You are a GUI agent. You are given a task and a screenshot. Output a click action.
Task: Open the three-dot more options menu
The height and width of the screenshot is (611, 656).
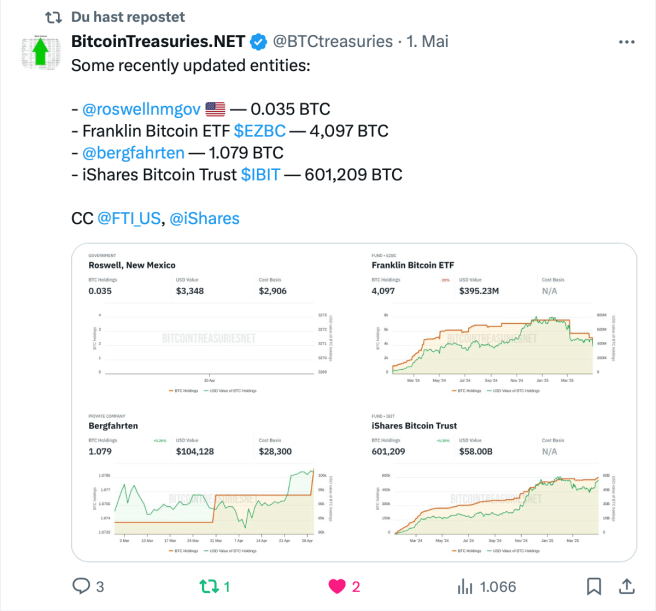pyautogui.click(x=627, y=43)
